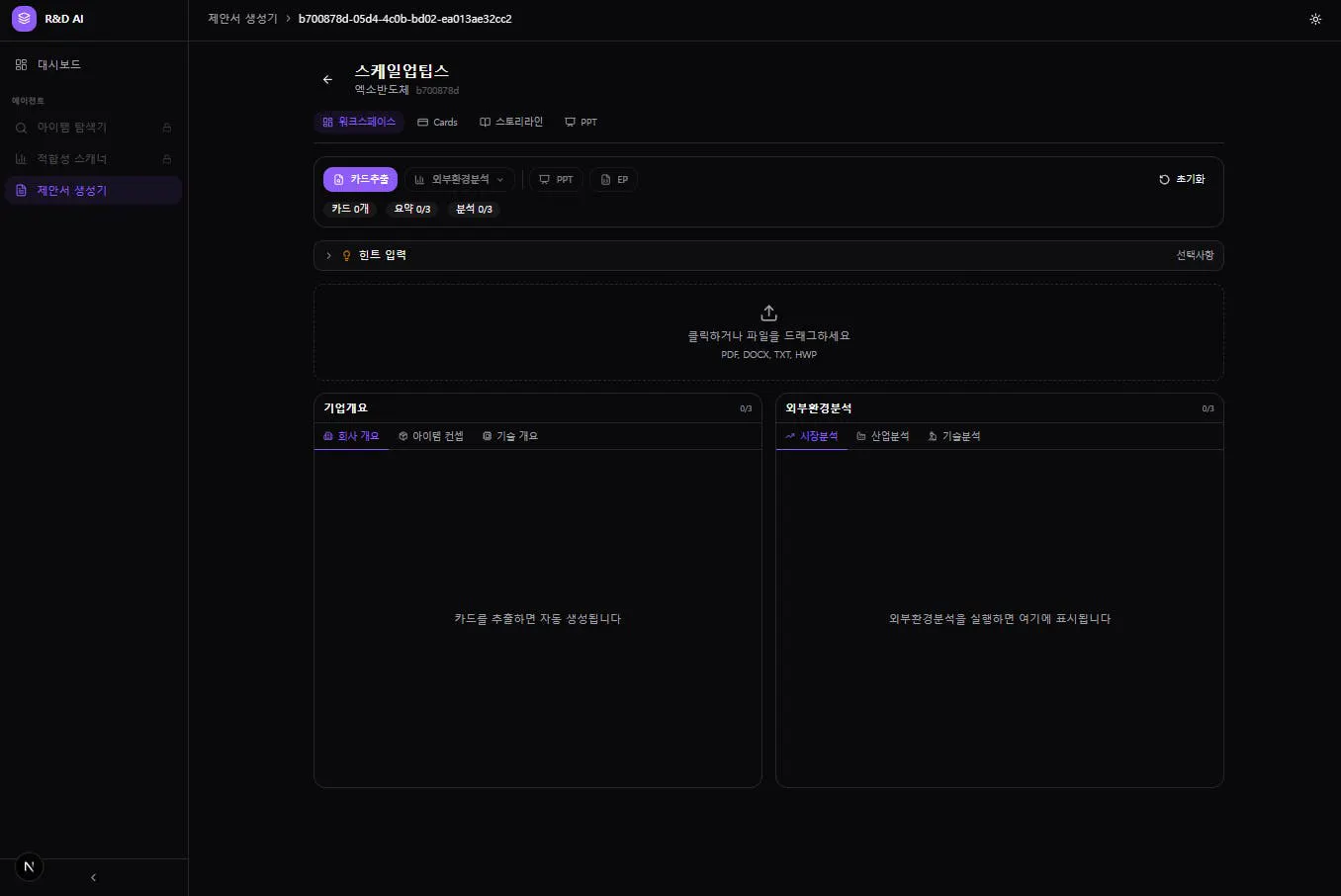The height and width of the screenshot is (896, 1341).
Task: Click the PPT button beside EP
Action: coord(556,179)
